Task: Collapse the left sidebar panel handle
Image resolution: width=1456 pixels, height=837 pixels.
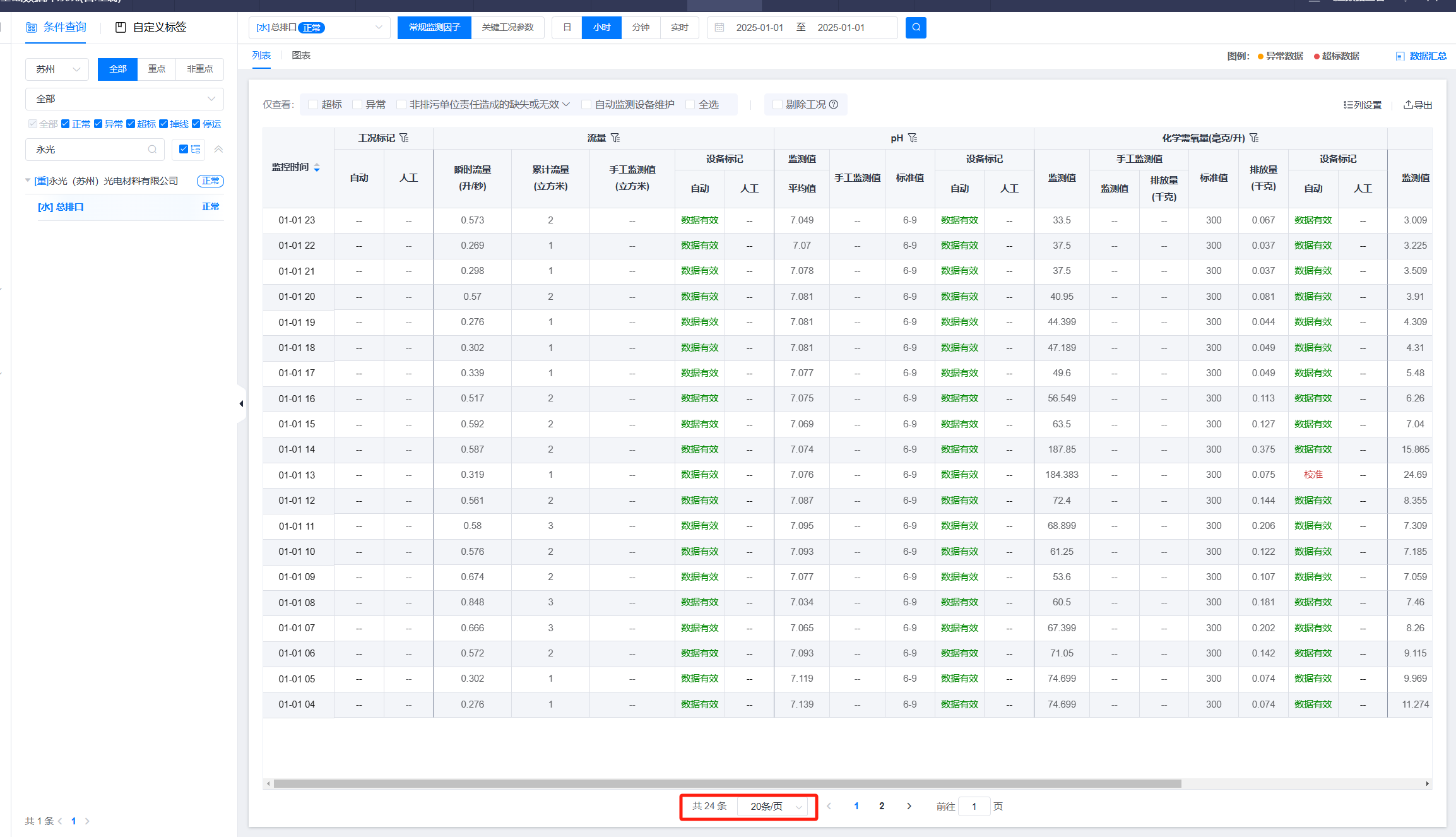Action: click(241, 403)
